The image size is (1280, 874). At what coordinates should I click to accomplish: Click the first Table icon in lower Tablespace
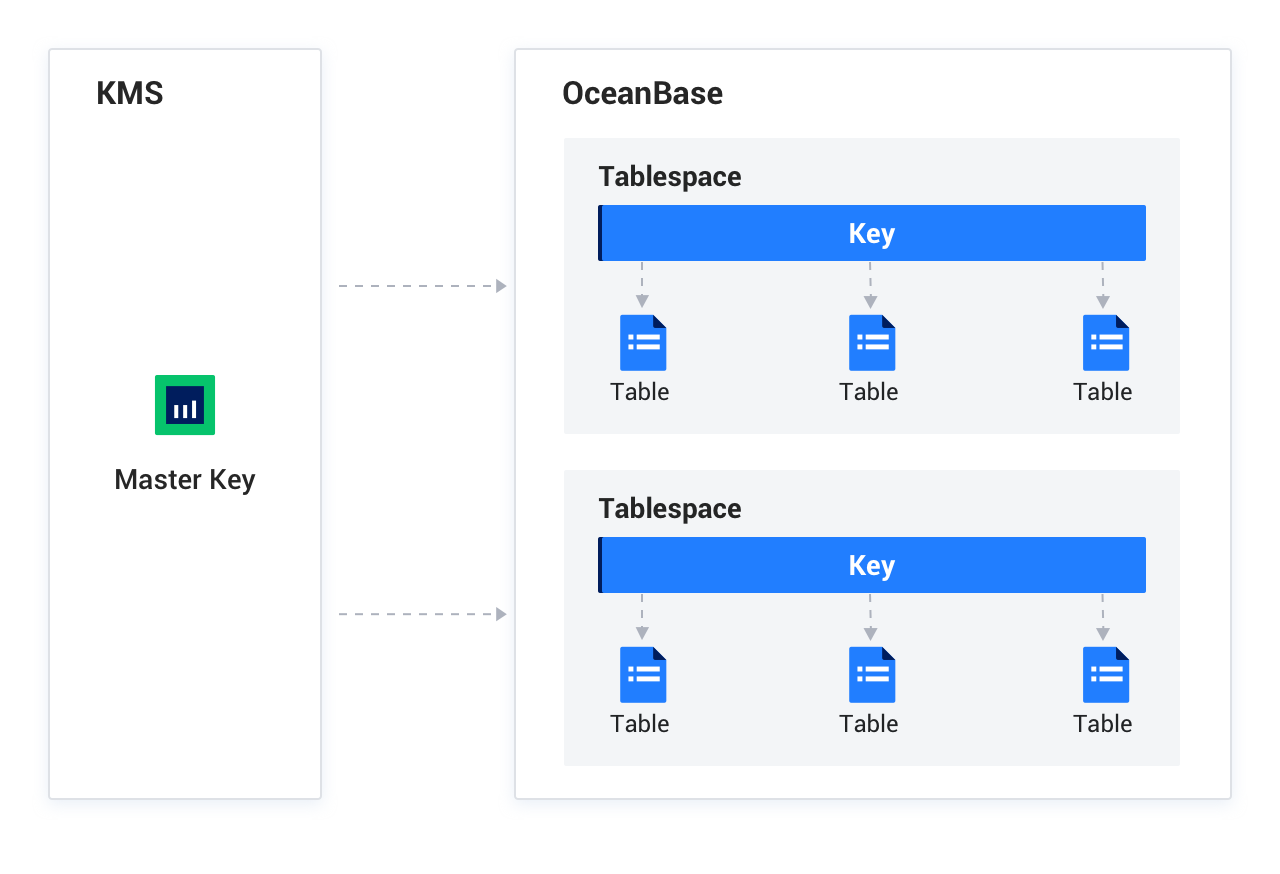coord(641,674)
